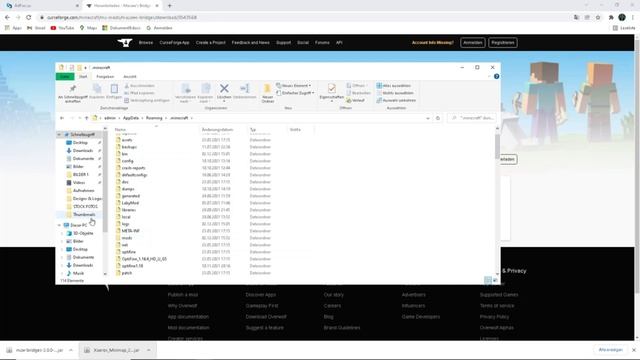640x360 pixels.
Task: Open the address bar history dropdown
Action: click(x=427, y=118)
